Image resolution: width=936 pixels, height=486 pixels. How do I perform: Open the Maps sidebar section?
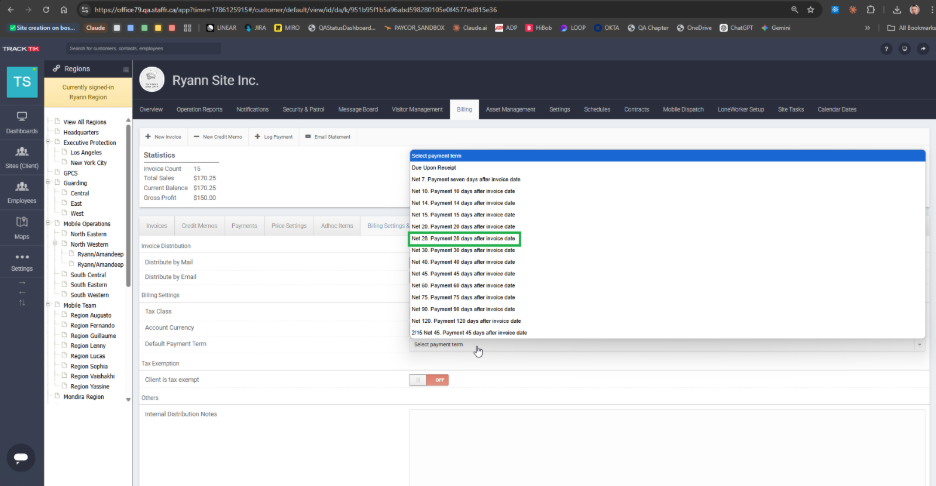(x=22, y=227)
